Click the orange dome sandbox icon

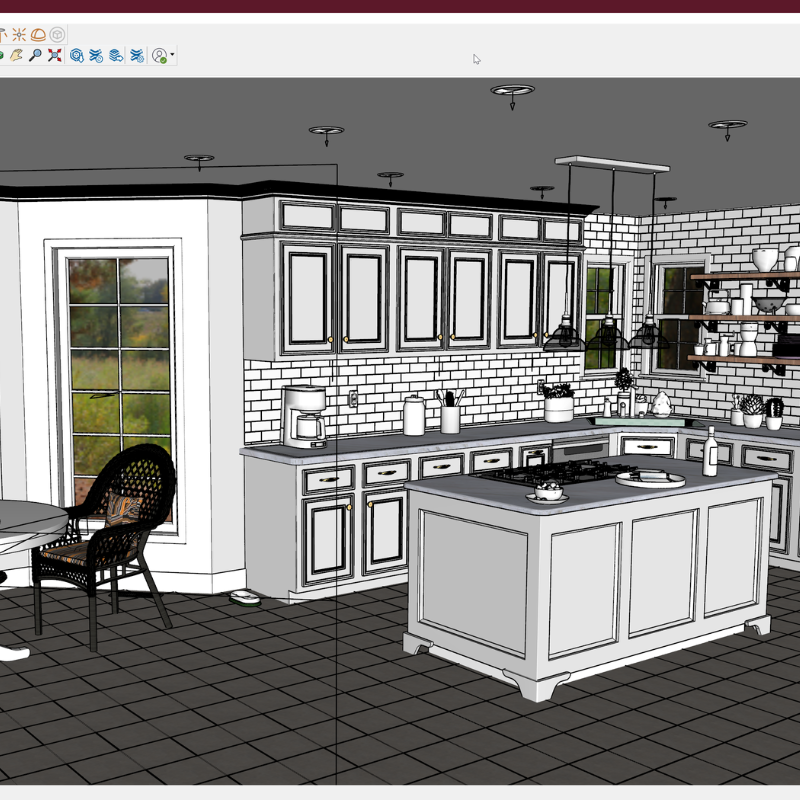[x=38, y=33]
